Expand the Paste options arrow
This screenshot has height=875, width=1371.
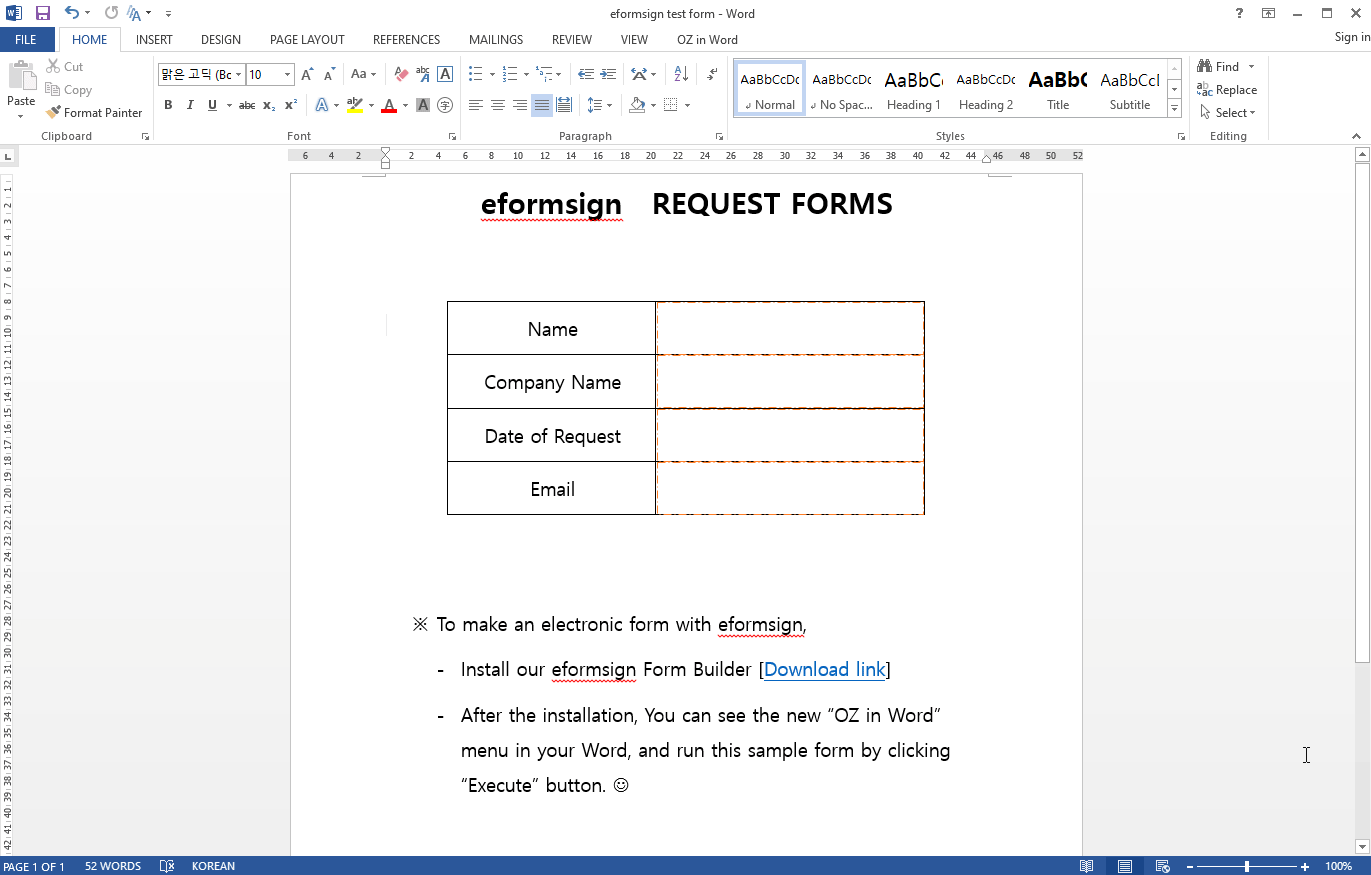coord(21,116)
